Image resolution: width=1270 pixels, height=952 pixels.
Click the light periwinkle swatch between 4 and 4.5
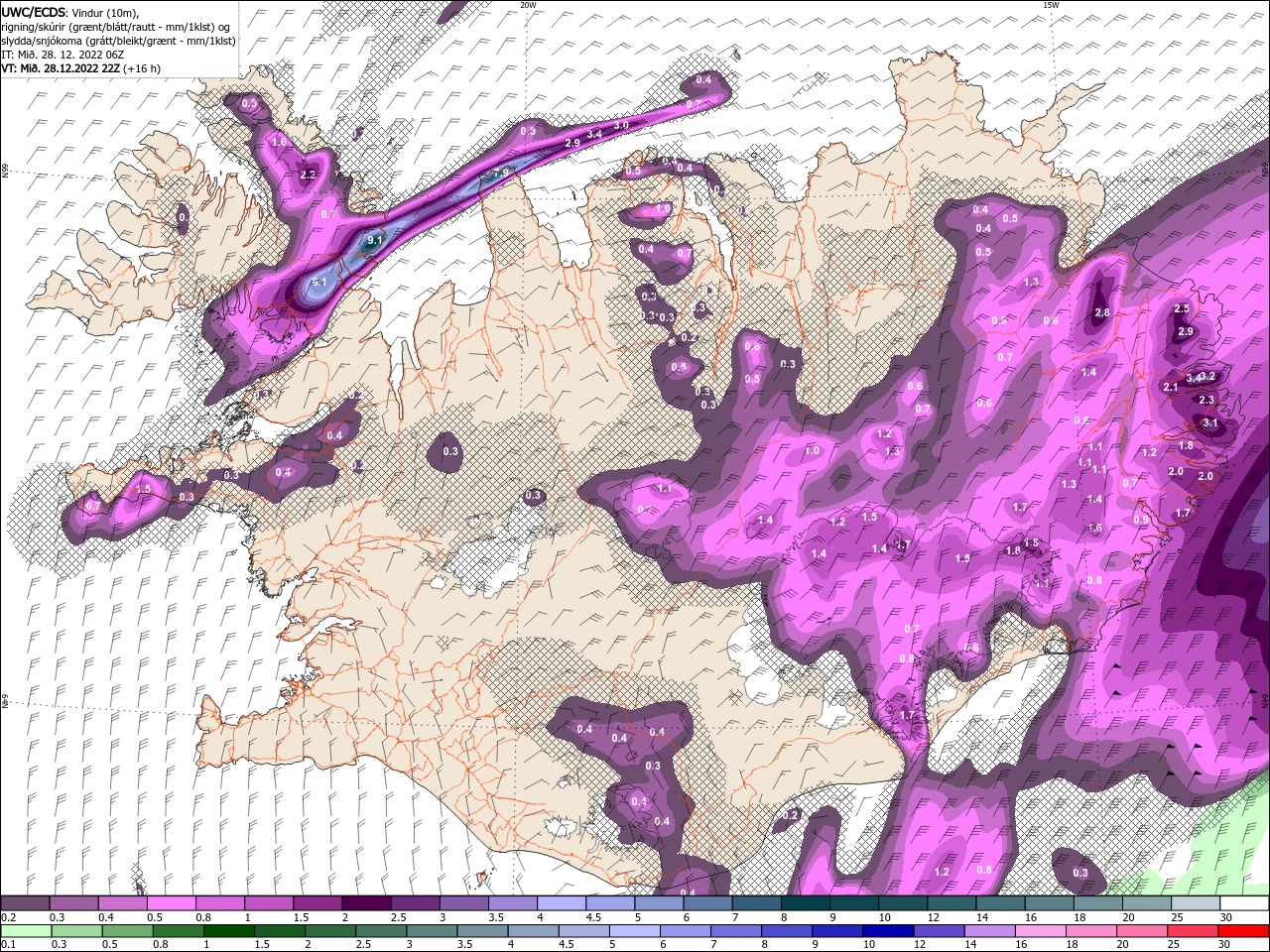point(562,903)
